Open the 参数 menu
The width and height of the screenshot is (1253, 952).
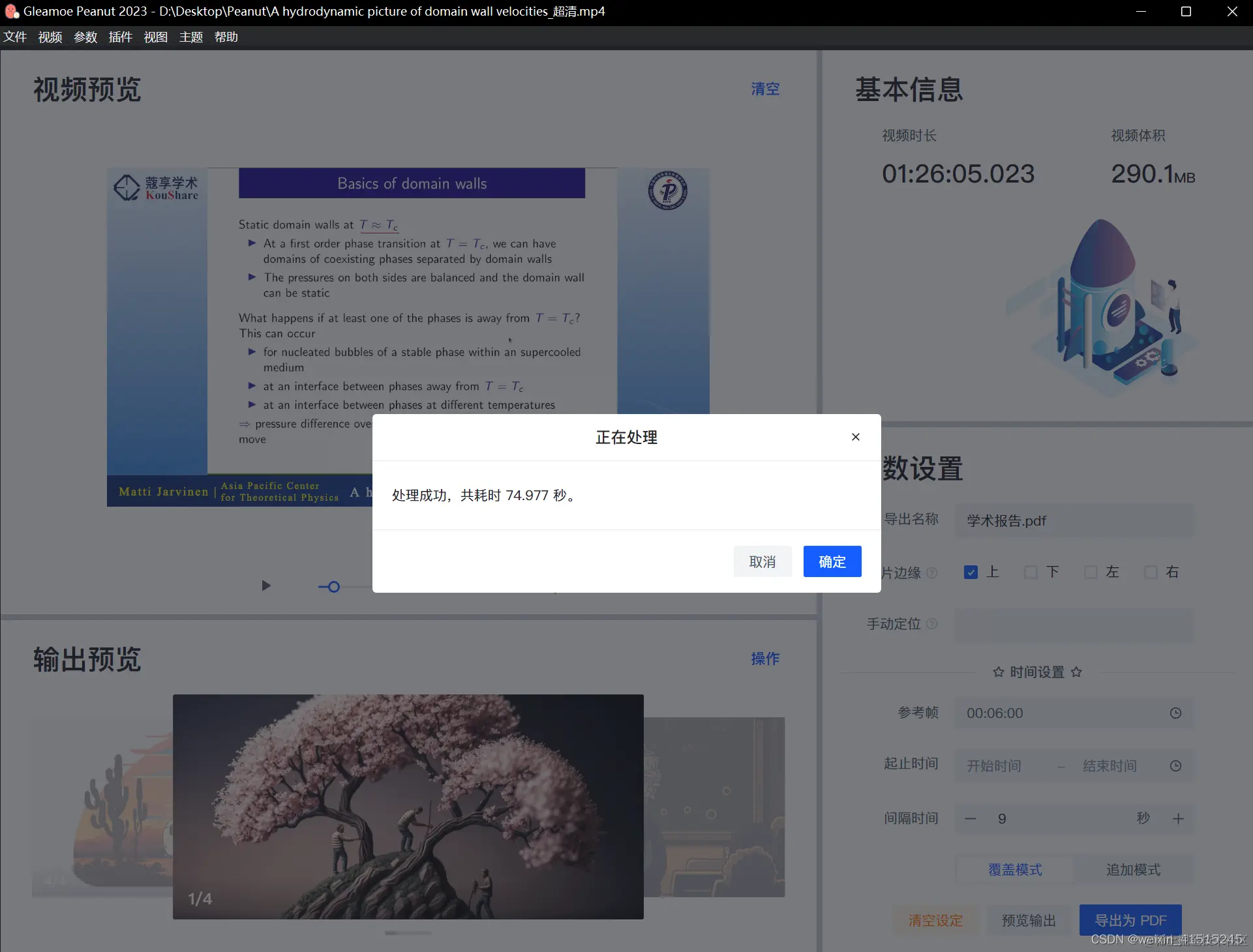tap(85, 37)
